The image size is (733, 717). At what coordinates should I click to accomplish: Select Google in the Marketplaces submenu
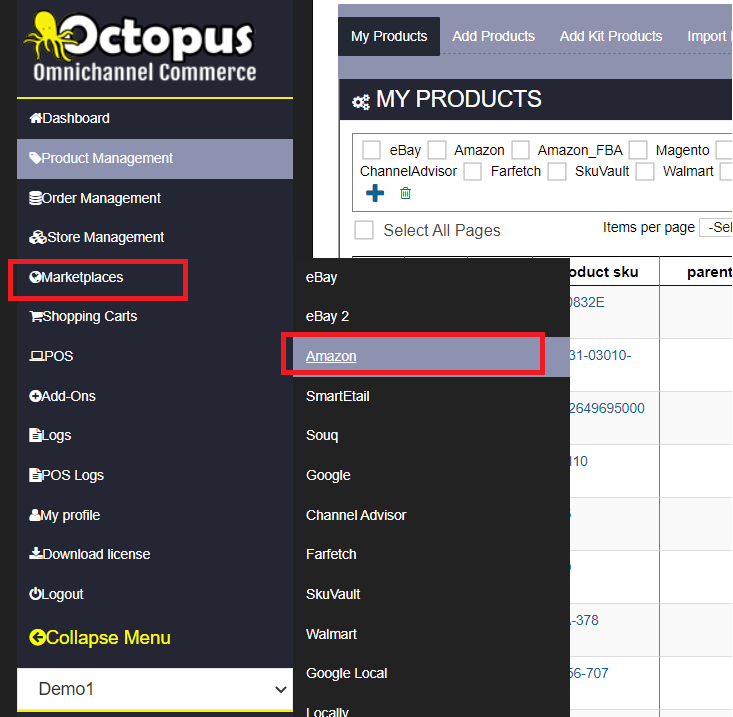point(328,475)
